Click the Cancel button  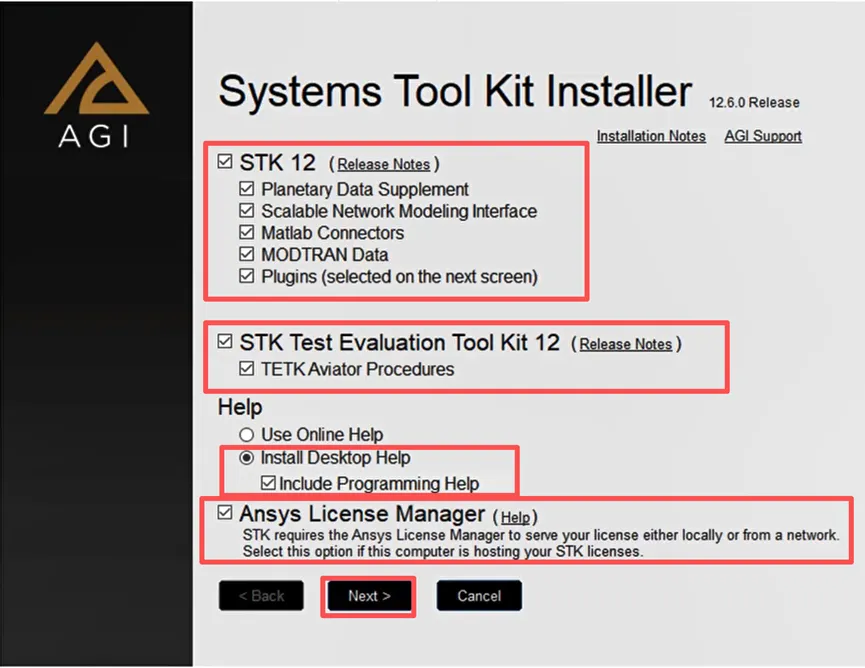[x=479, y=596]
